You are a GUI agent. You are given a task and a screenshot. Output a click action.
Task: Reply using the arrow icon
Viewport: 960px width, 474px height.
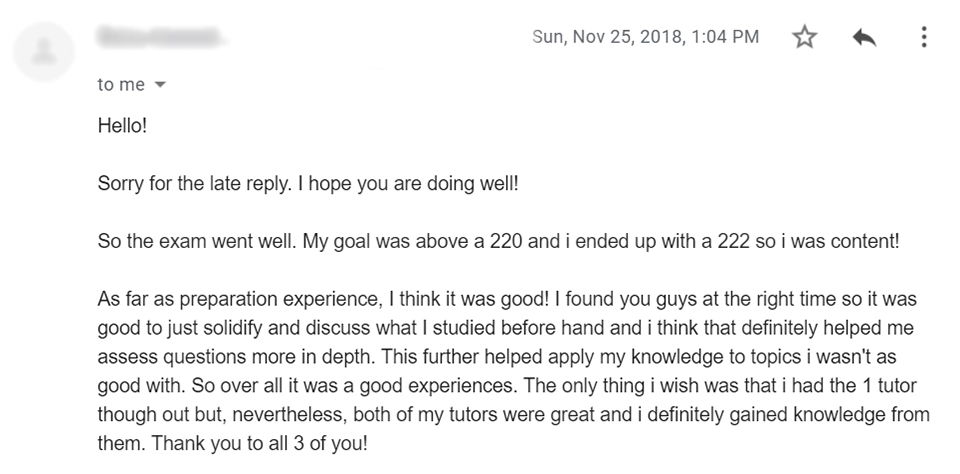click(864, 37)
